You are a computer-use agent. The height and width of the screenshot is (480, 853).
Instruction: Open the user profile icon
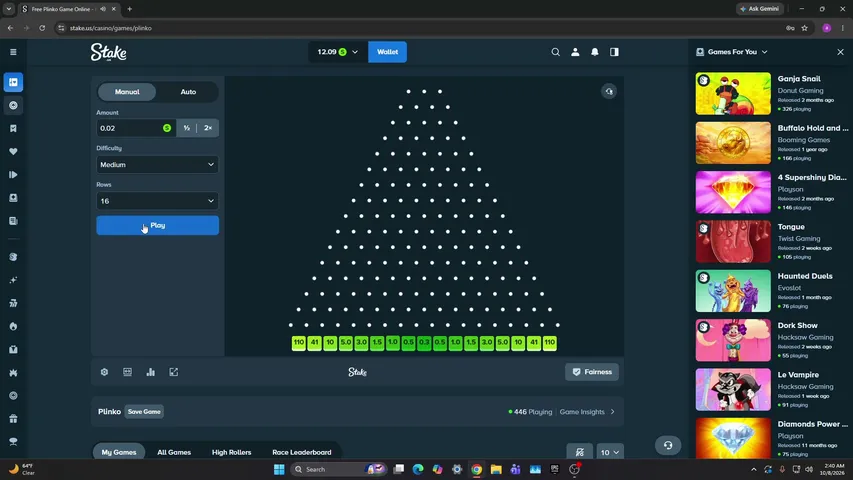[x=575, y=52]
